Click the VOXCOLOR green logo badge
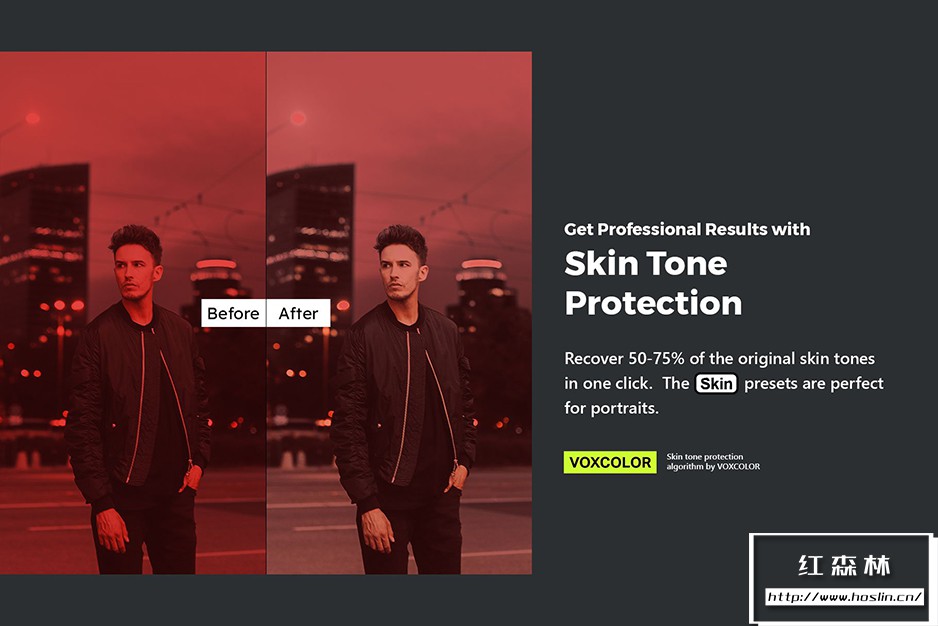Image resolution: width=938 pixels, height=626 pixels. tap(610, 462)
